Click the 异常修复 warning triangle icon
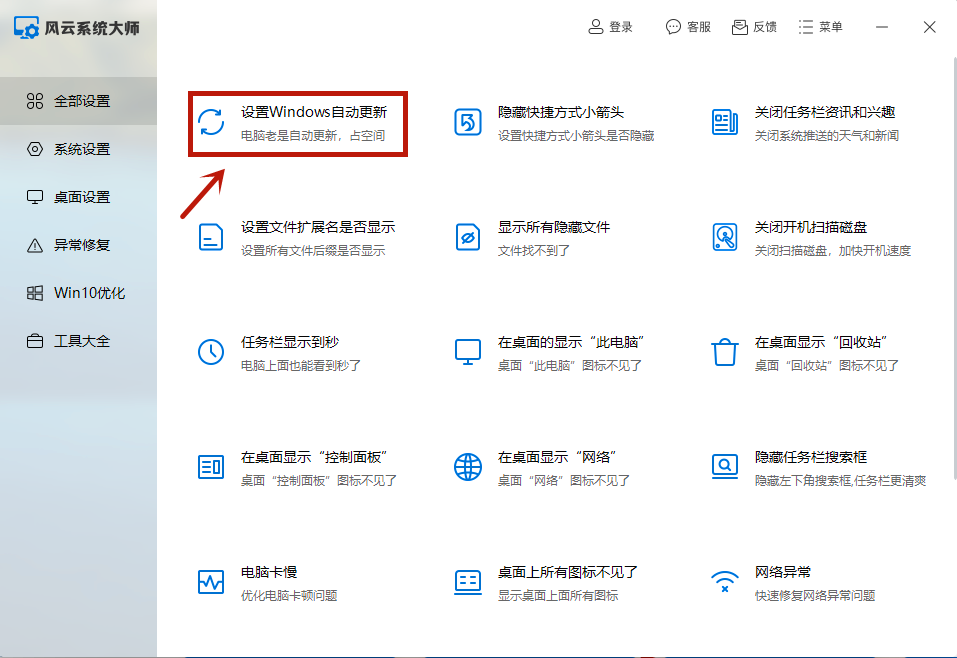This screenshot has width=957, height=658. (x=35, y=245)
